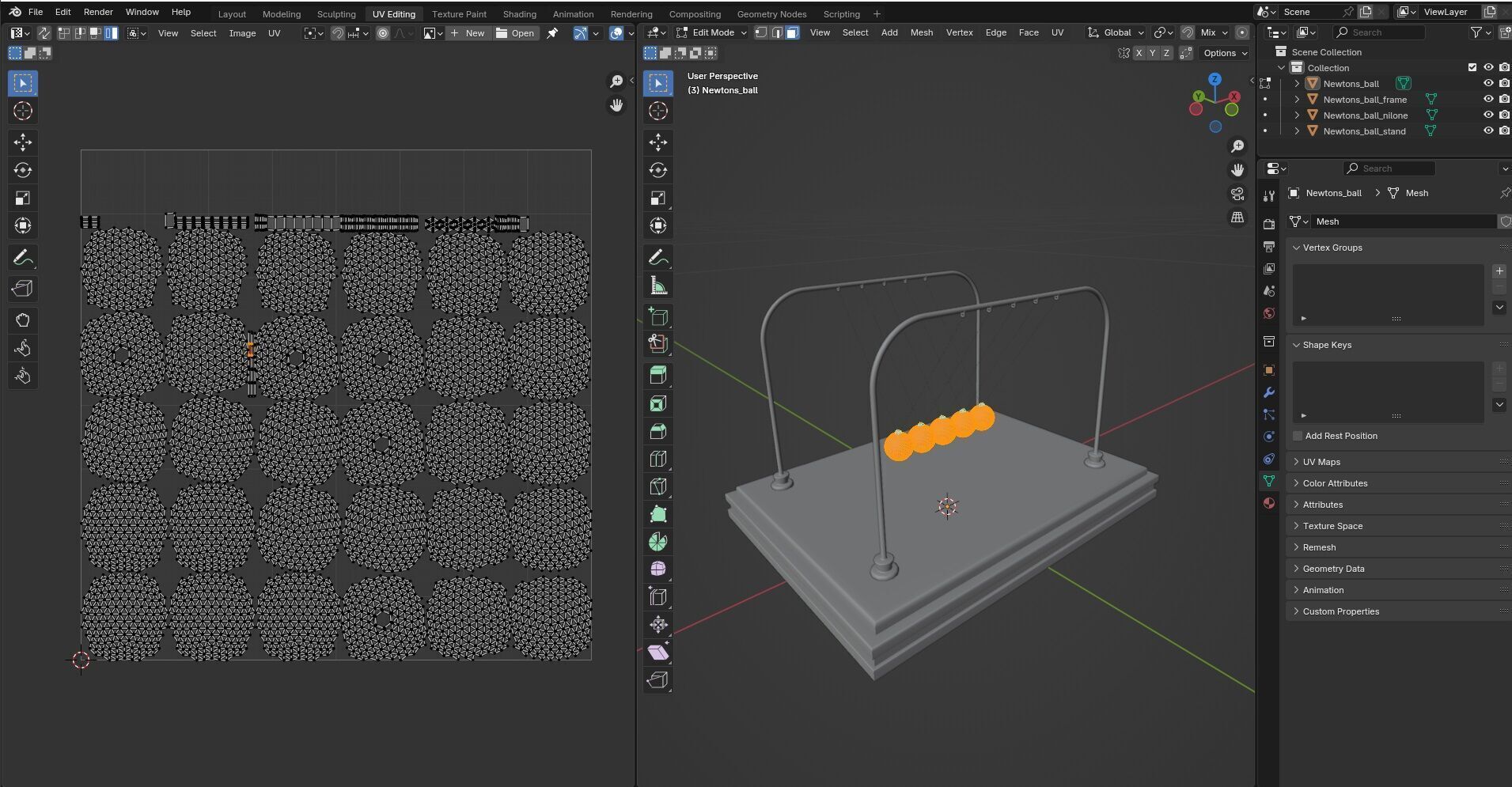Hide Newtons_ball_stand in the viewport
This screenshot has width=1512, height=787.
pyautogui.click(x=1487, y=131)
